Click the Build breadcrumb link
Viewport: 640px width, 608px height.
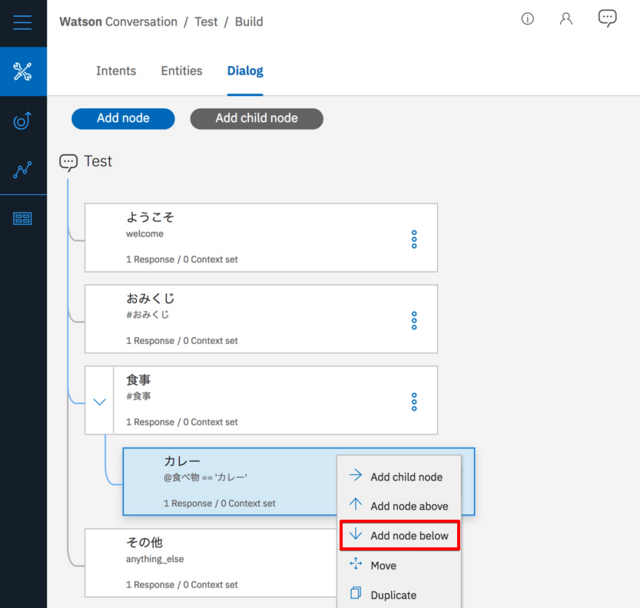tap(249, 22)
